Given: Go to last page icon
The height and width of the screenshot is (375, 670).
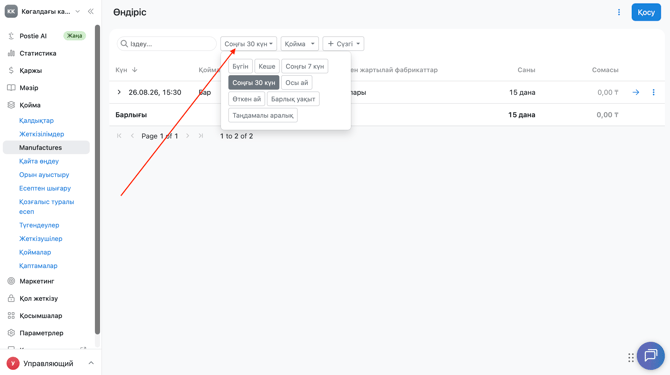Looking at the screenshot, I should point(201,136).
